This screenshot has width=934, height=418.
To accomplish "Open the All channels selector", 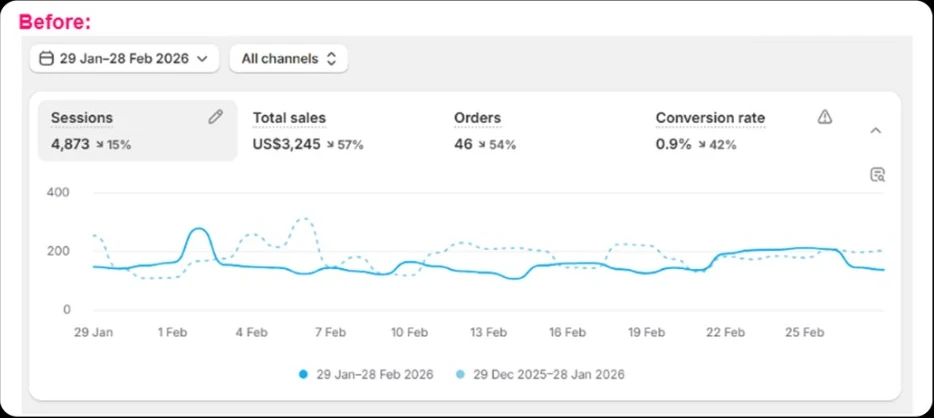I will click(288, 58).
